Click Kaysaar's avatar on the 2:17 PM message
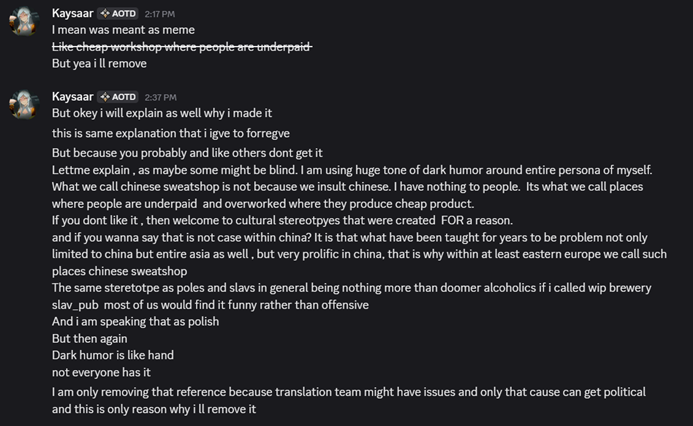The height and width of the screenshot is (426, 693). click(24, 22)
